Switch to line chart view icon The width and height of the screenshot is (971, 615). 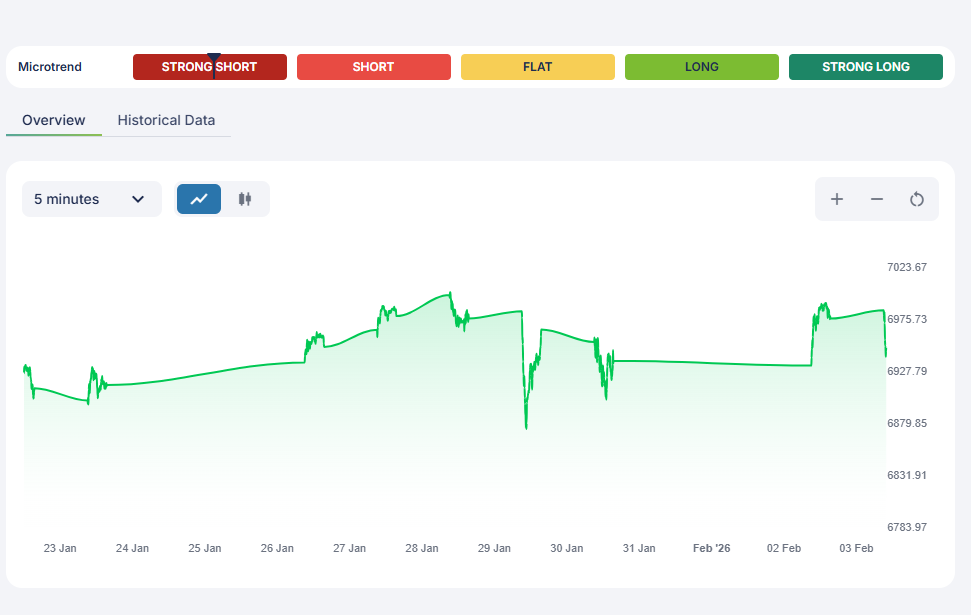199,199
